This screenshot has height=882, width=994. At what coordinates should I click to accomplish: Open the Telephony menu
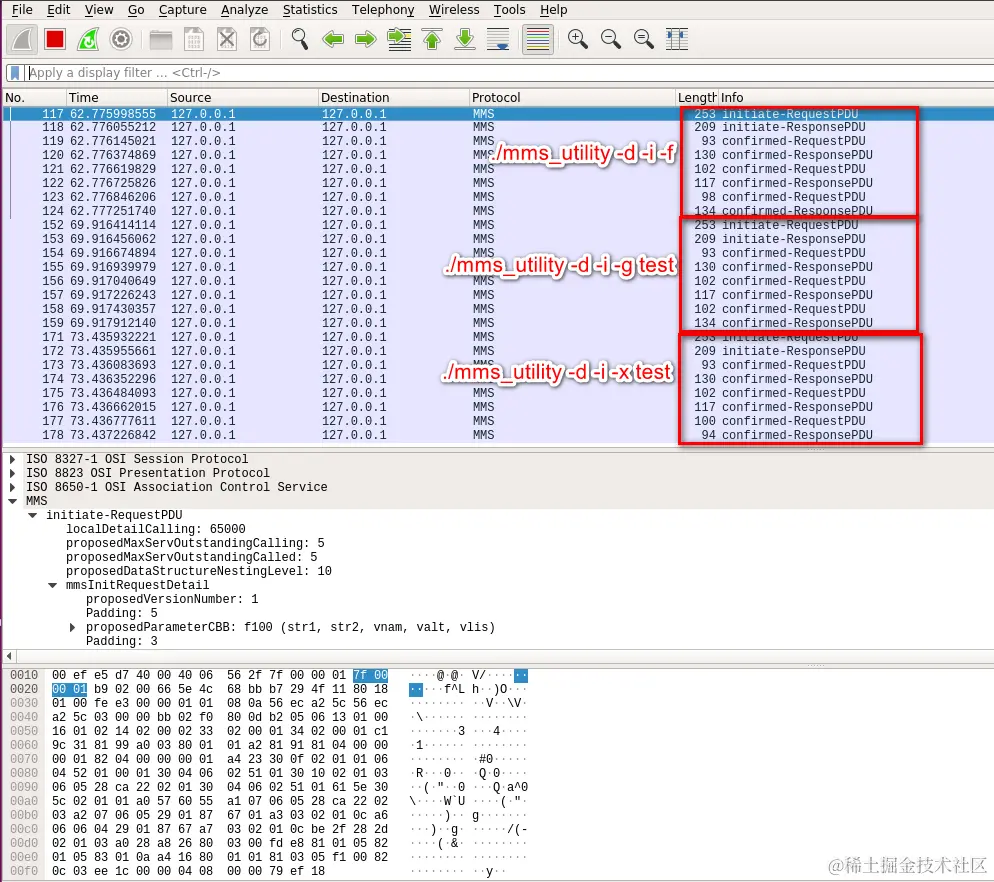(x=383, y=10)
